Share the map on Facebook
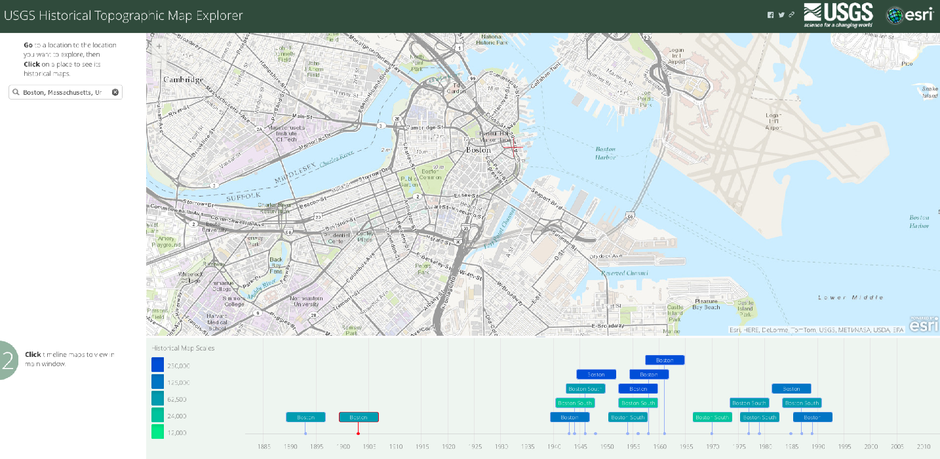This screenshot has height=459, width=940. pos(770,15)
